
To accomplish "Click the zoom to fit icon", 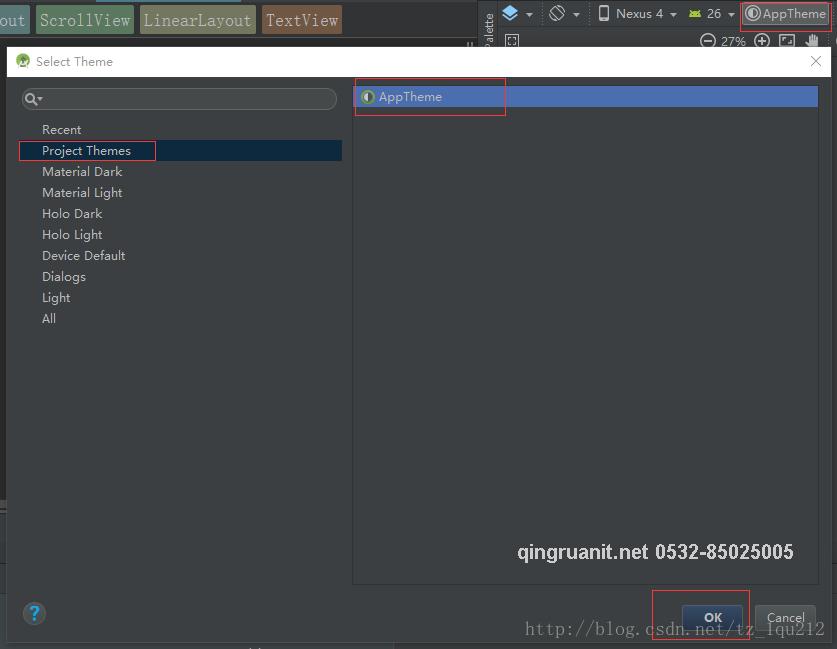I will 787,41.
